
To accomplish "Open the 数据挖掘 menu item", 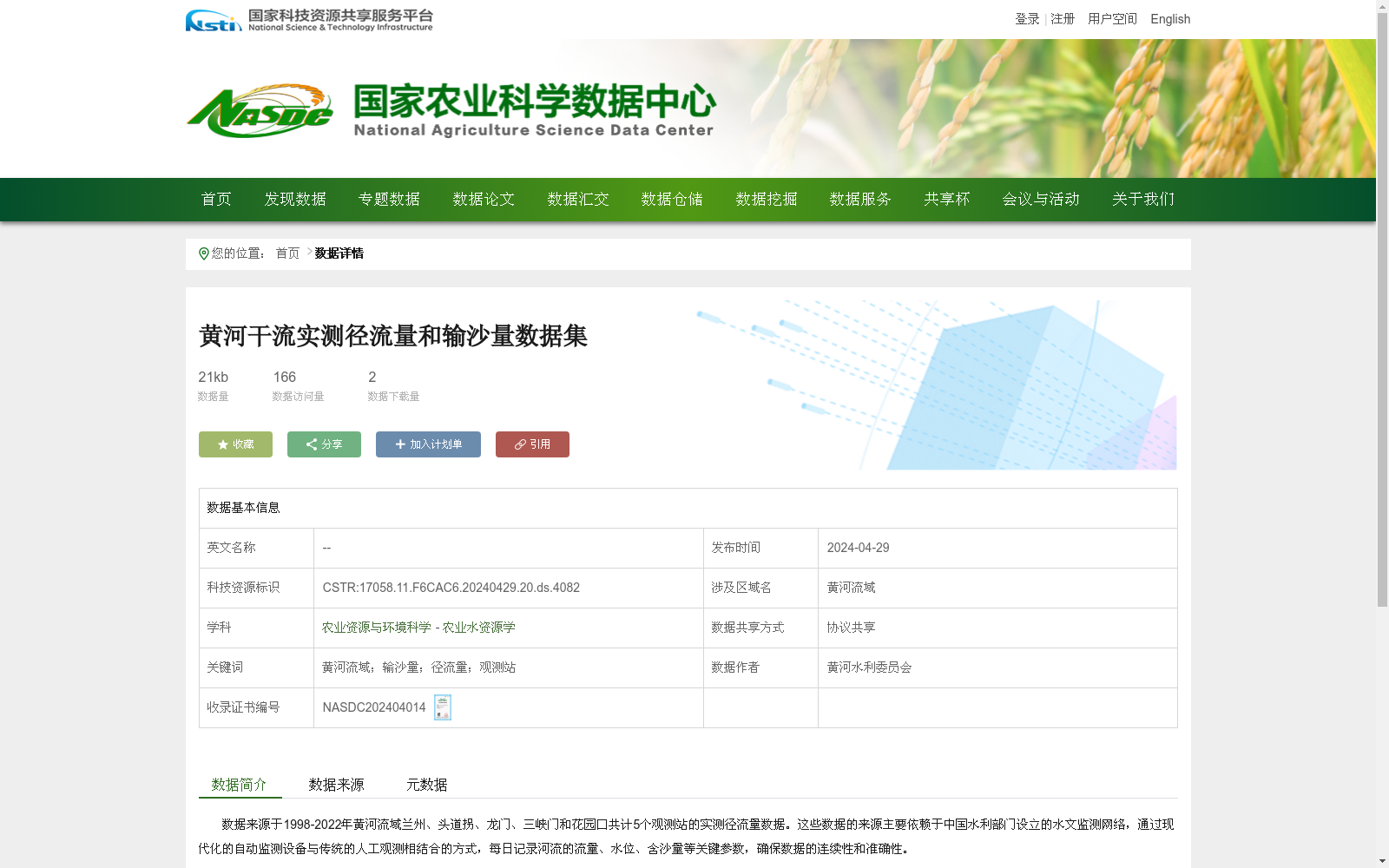I will point(767,200).
